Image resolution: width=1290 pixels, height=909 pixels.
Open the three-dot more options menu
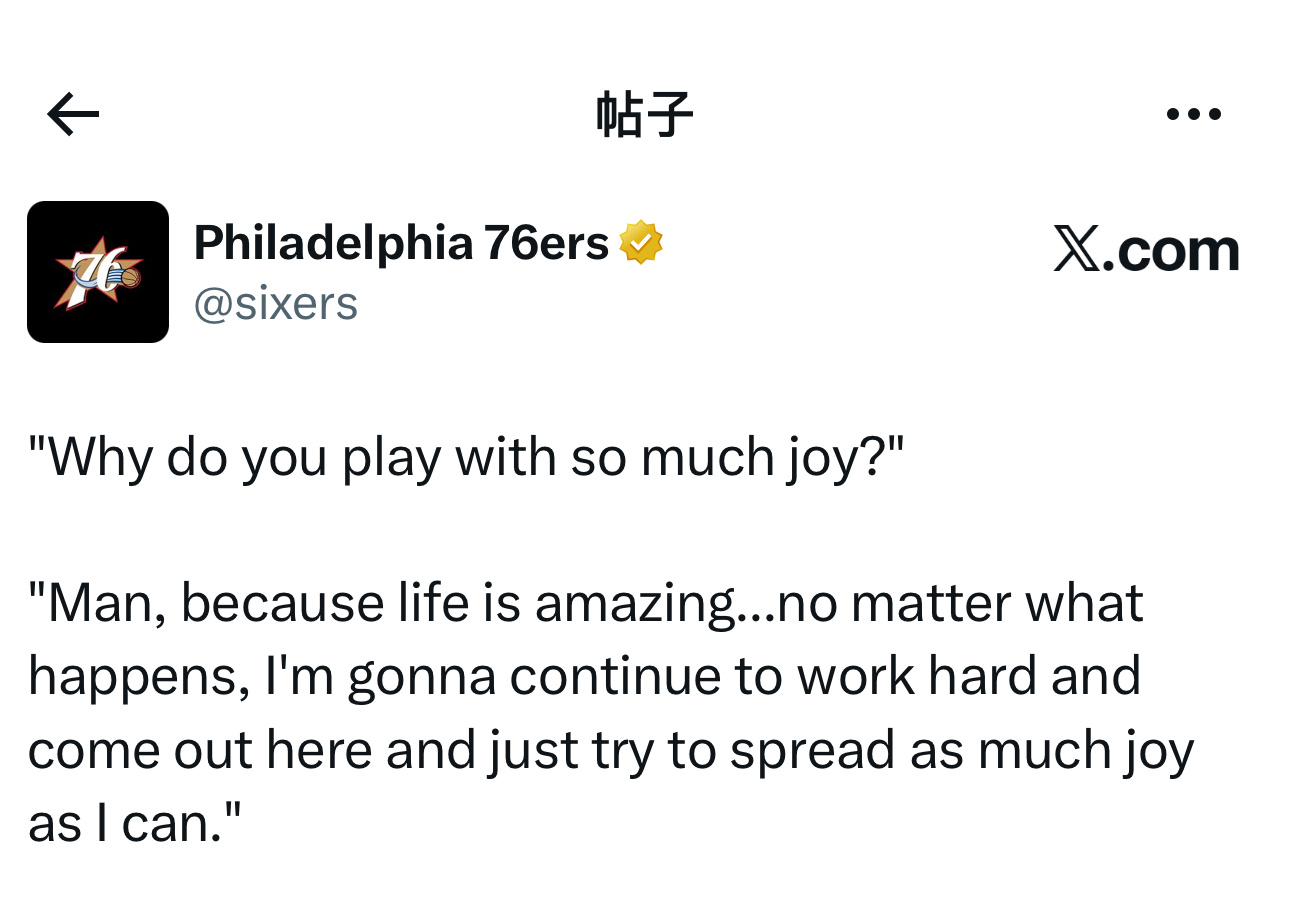1194,114
